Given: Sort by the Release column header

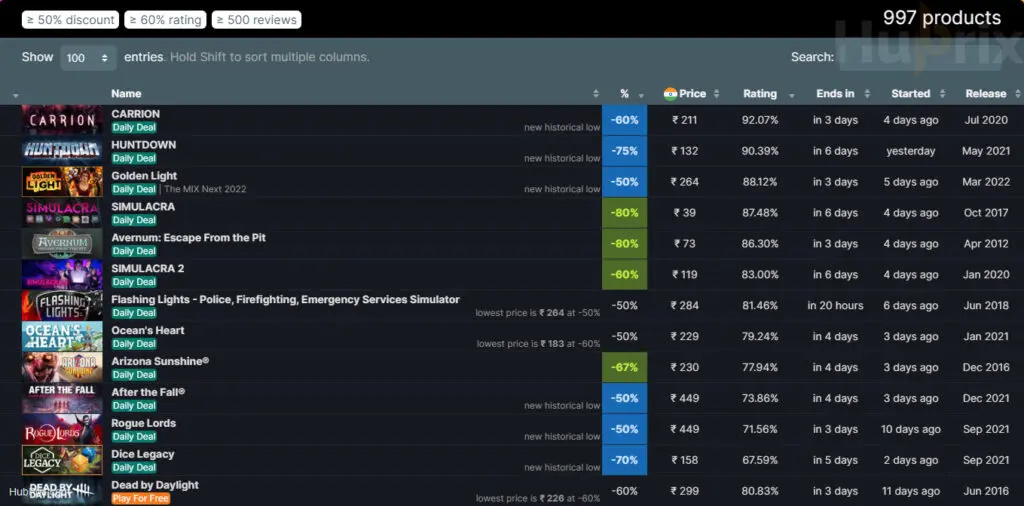Looking at the screenshot, I should coord(985,94).
